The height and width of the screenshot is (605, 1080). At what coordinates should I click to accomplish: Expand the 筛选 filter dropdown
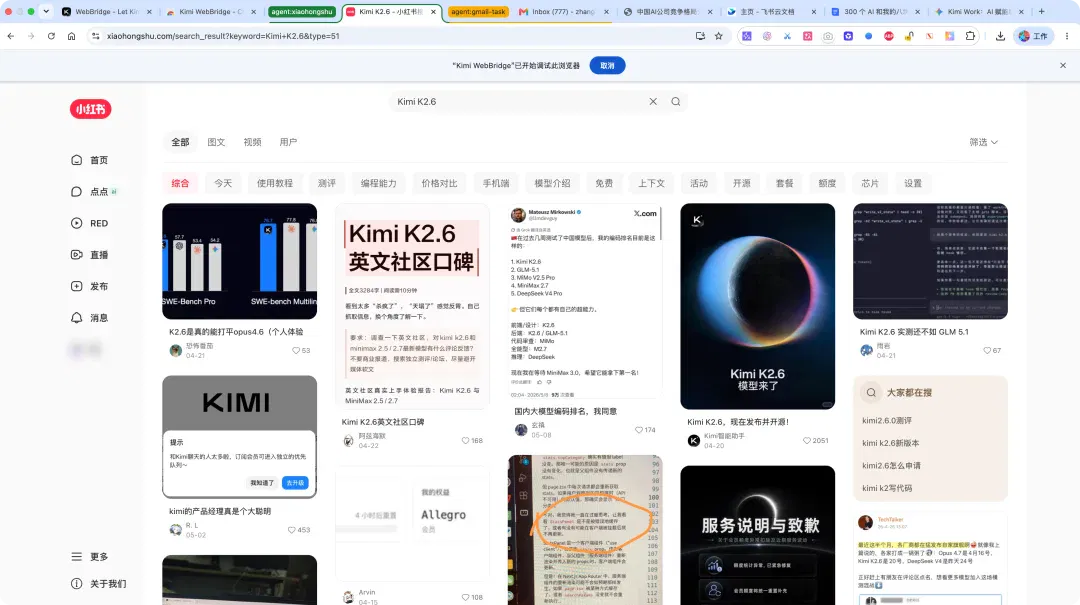click(x=984, y=142)
